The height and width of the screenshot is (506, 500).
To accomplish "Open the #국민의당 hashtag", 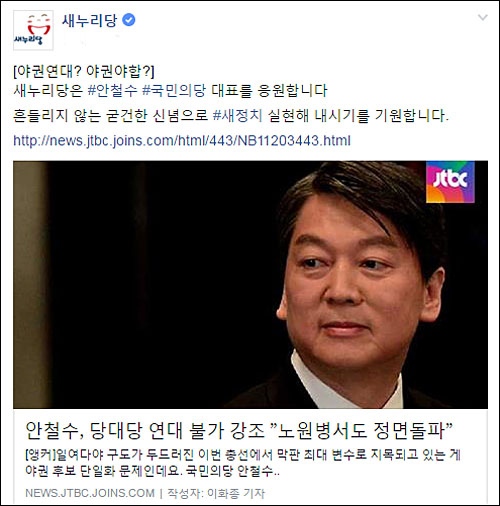I will [174, 91].
